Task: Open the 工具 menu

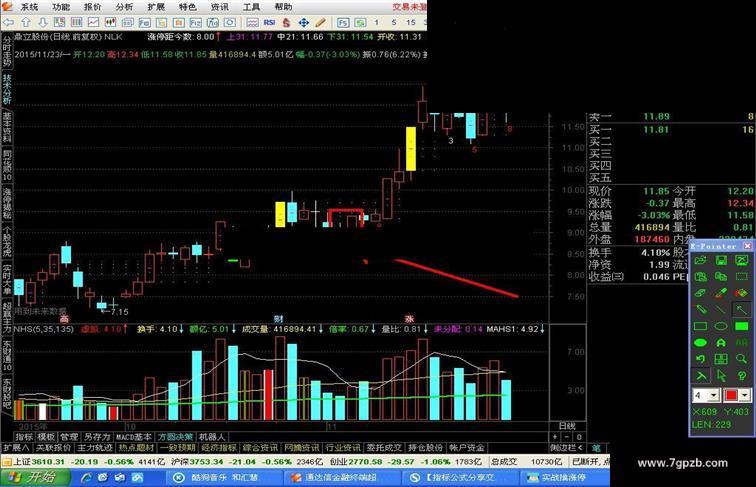Action: (251, 7)
